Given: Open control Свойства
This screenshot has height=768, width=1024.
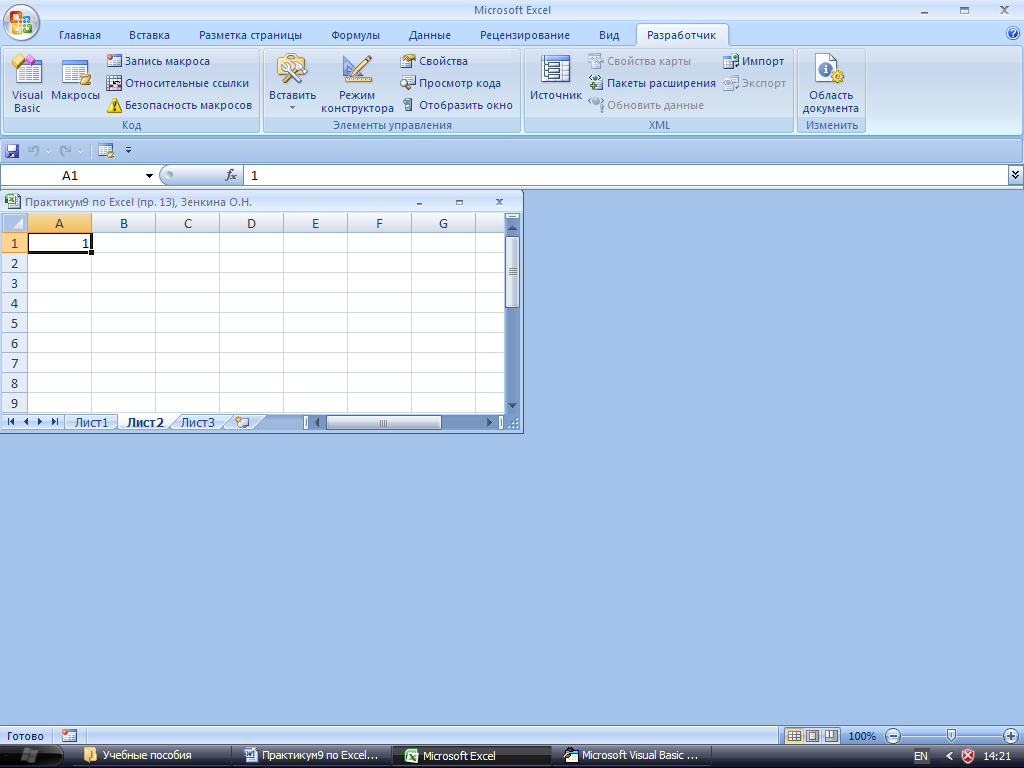Looking at the screenshot, I should coord(434,61).
